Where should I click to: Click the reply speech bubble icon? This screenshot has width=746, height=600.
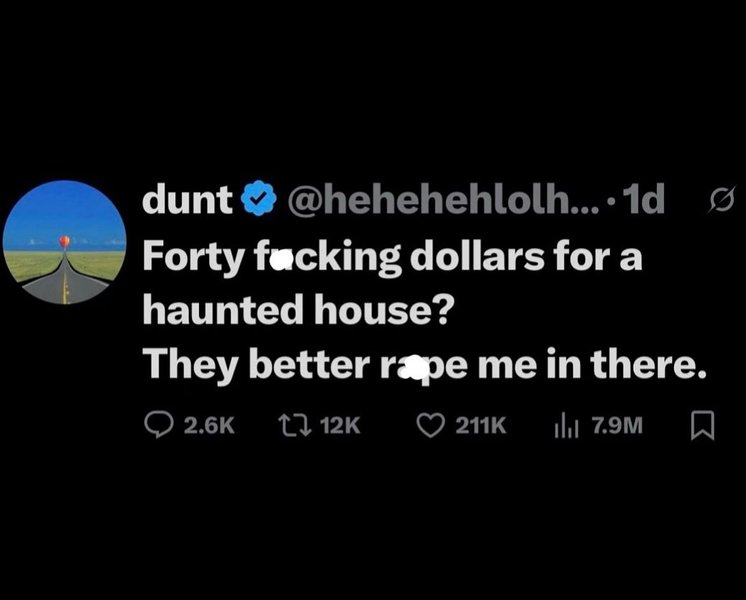point(159,425)
